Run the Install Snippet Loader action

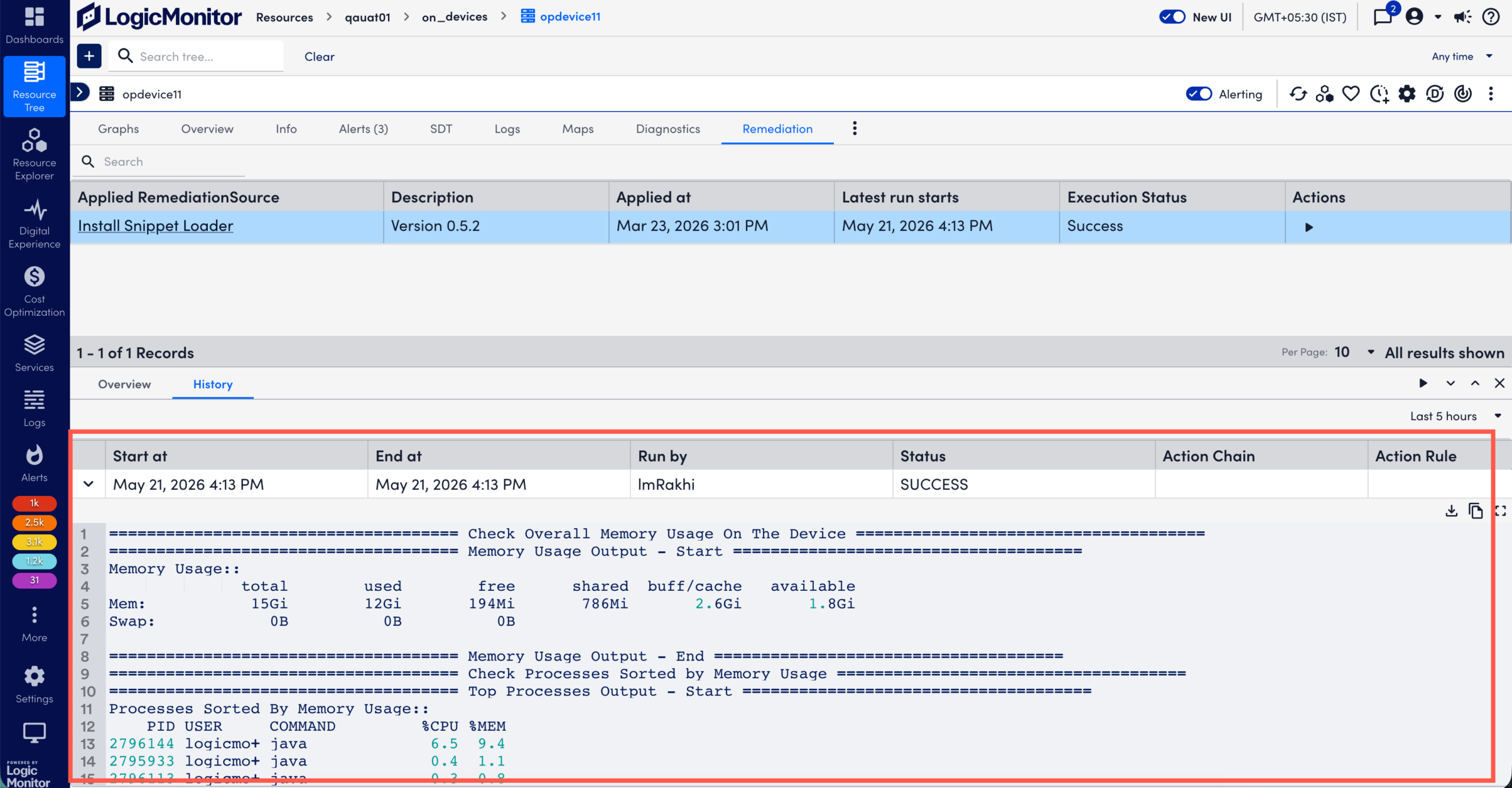[1309, 227]
